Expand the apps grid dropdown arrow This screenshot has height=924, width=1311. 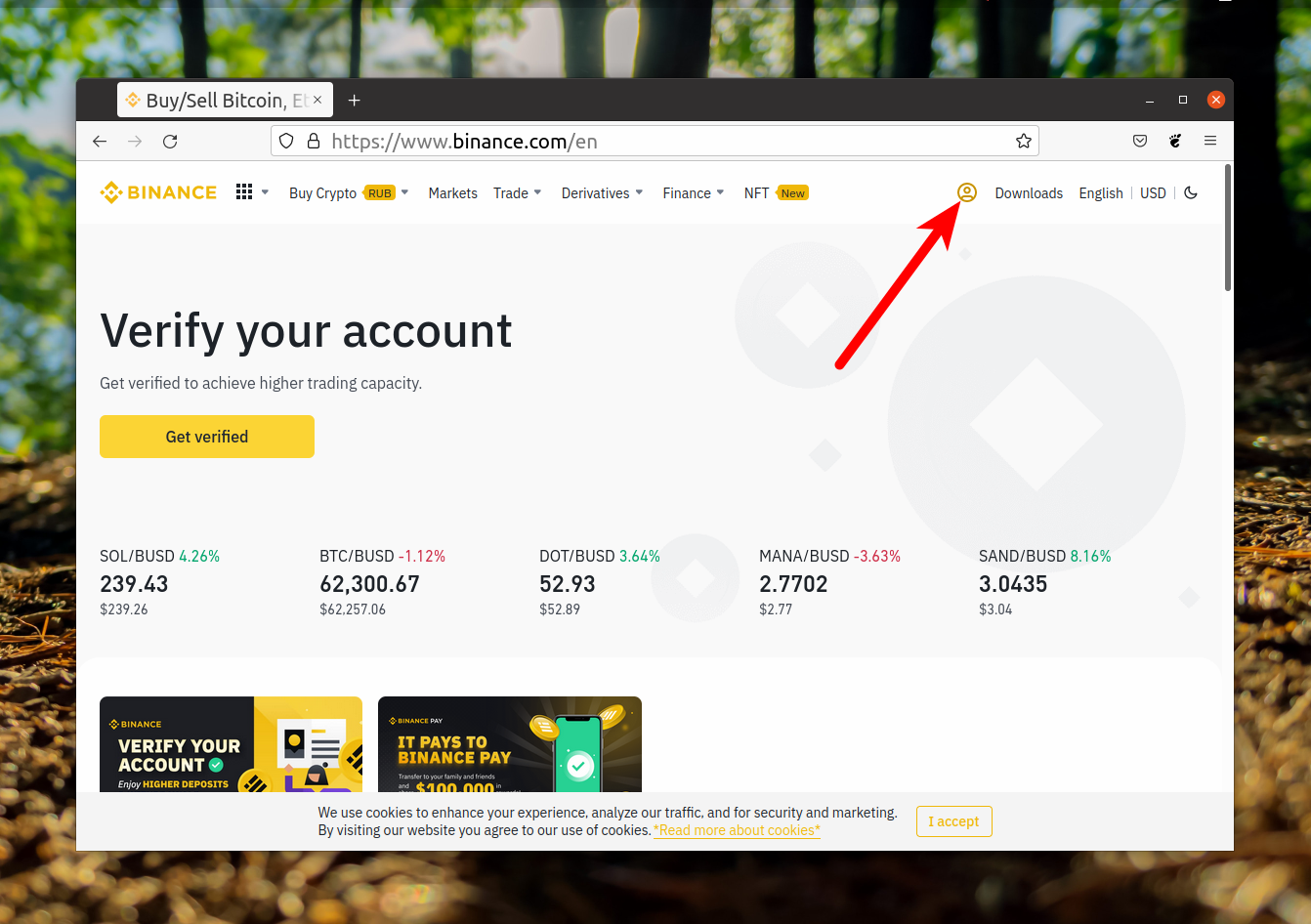(265, 192)
